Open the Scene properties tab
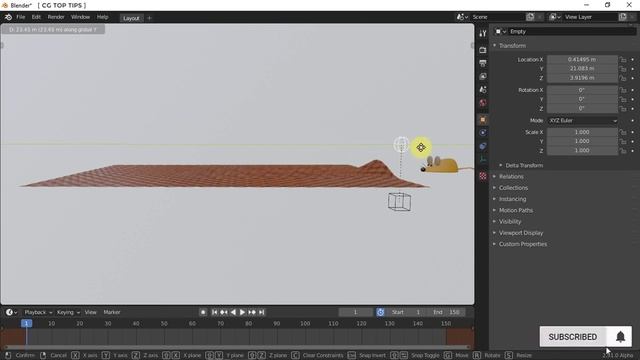The image size is (640, 360). click(x=483, y=89)
